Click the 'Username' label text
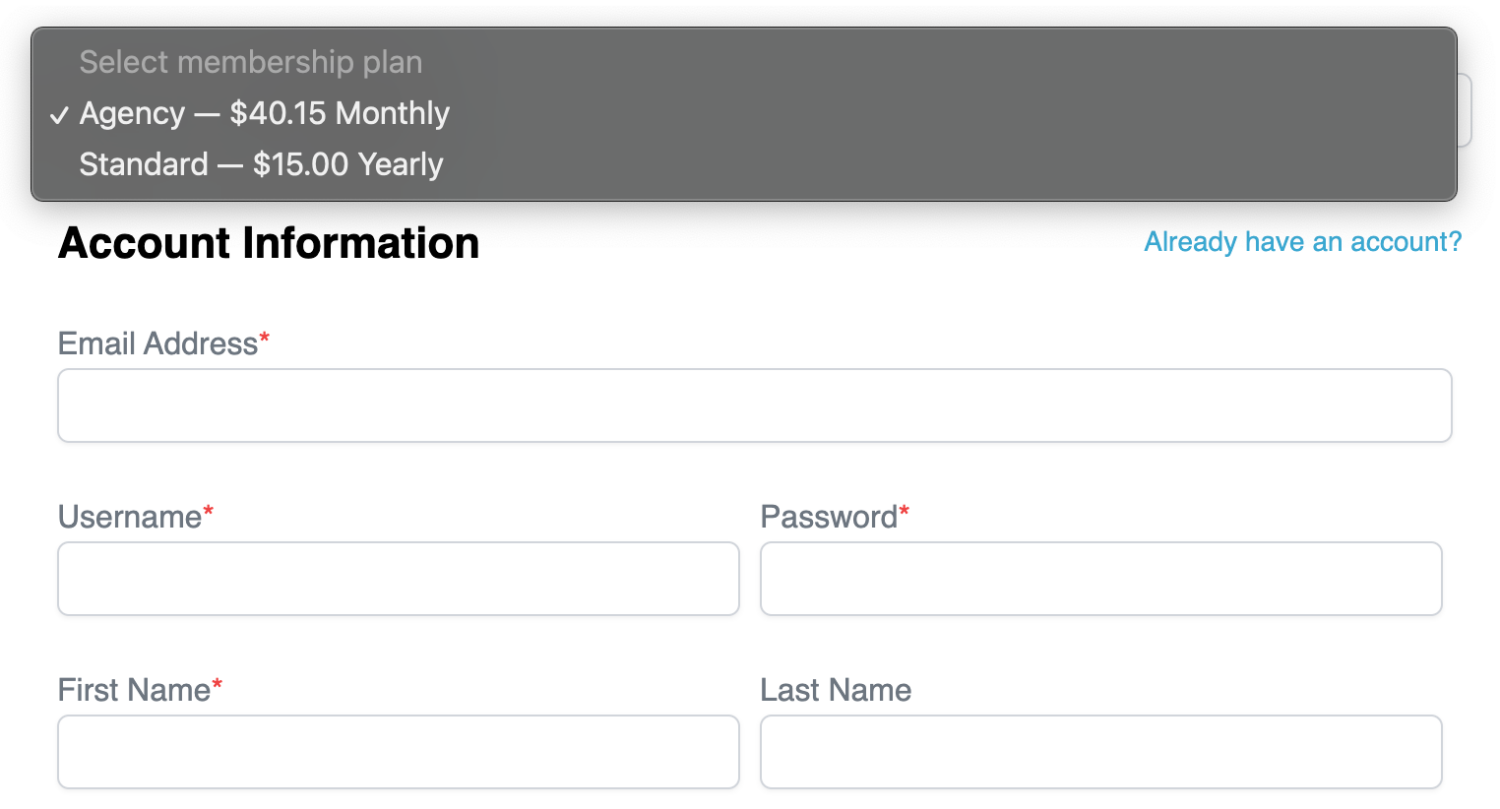Screen dimensions: 1500x809 (130, 517)
